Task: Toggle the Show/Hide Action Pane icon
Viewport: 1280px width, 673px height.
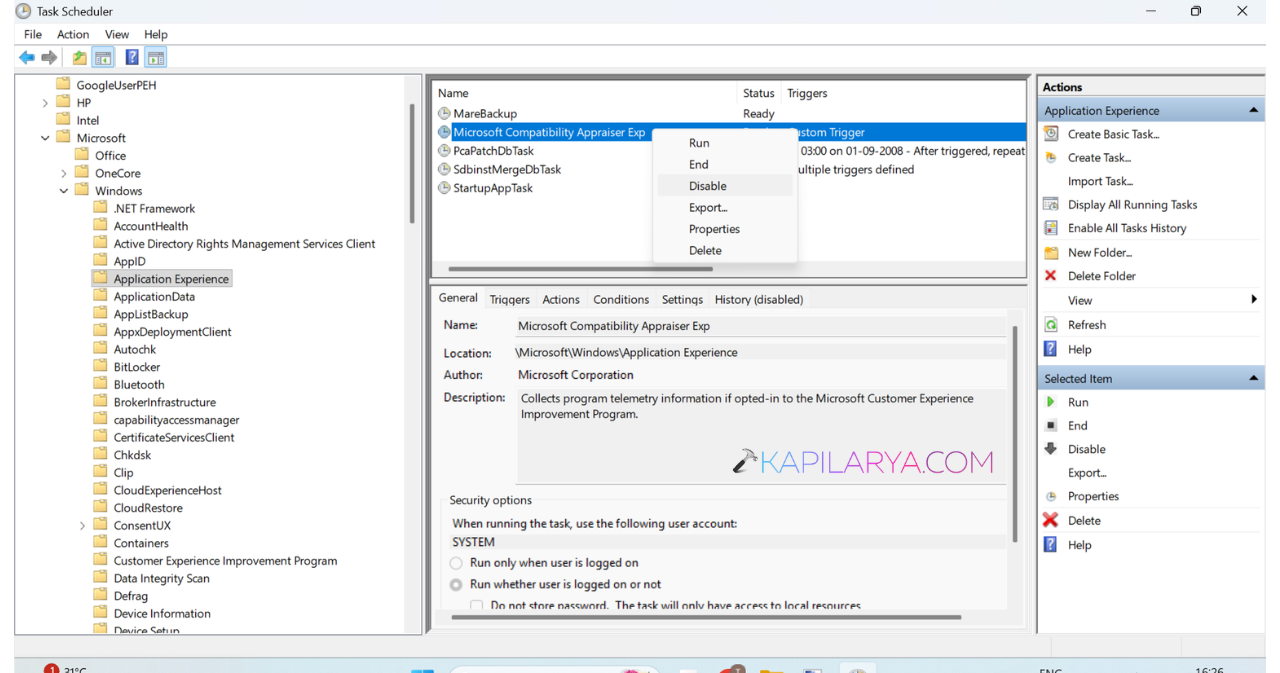Action: click(x=155, y=58)
